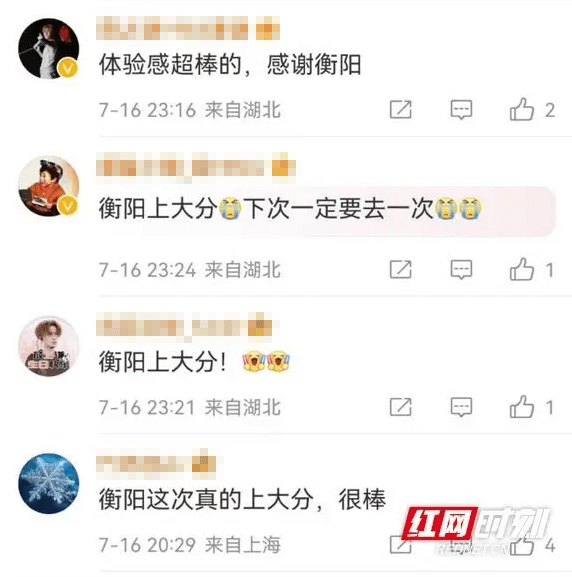Open the first commenter's dark avatar with verified badge
Viewport: 572px width, 577px height.
tap(49, 48)
